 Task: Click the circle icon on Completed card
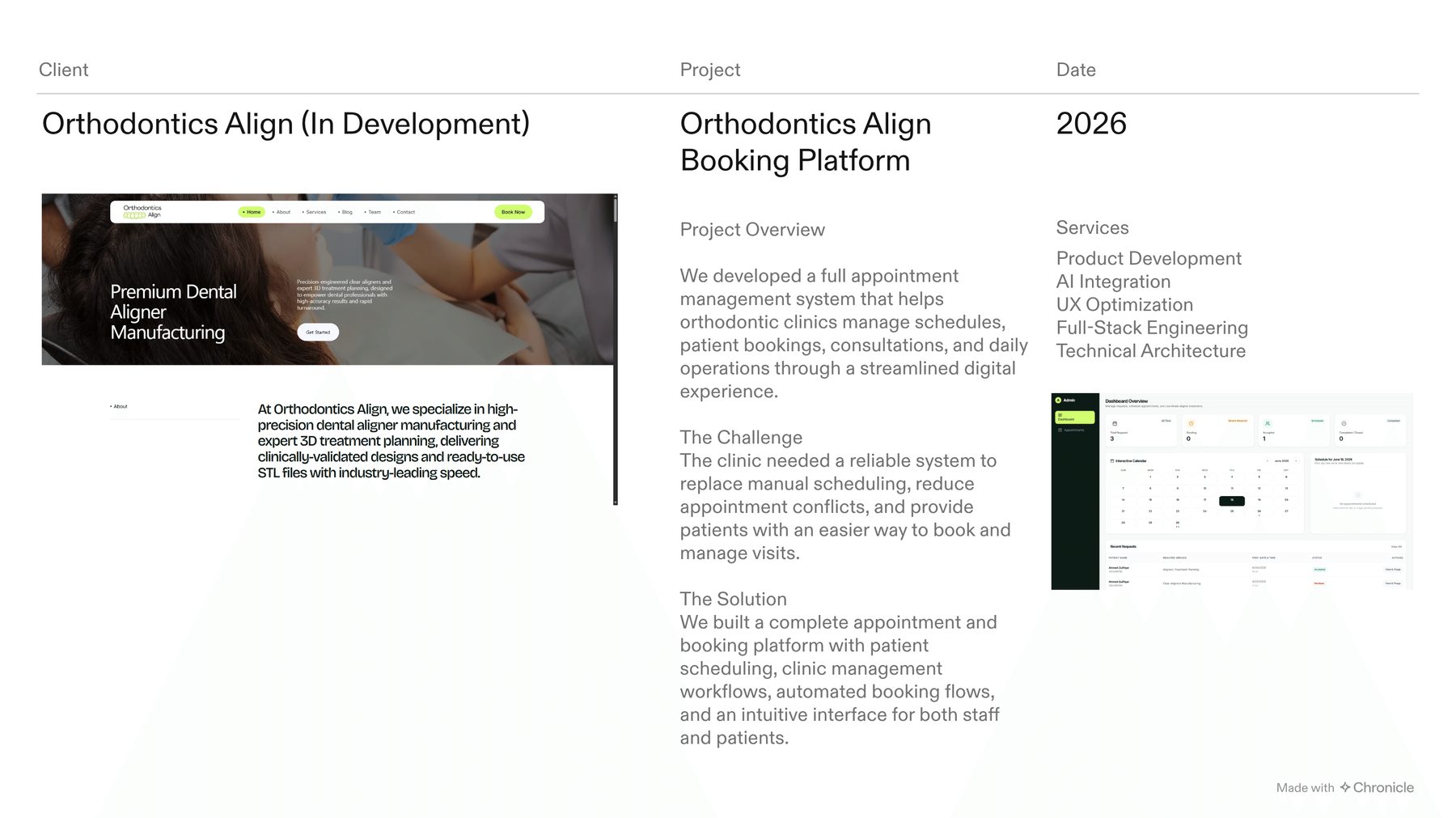point(1344,423)
